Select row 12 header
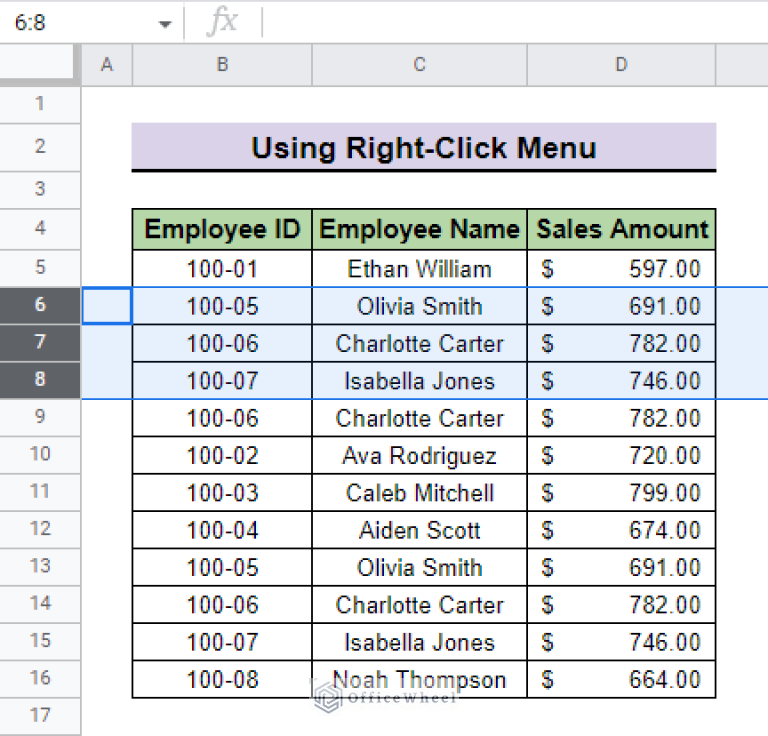 pos(40,529)
